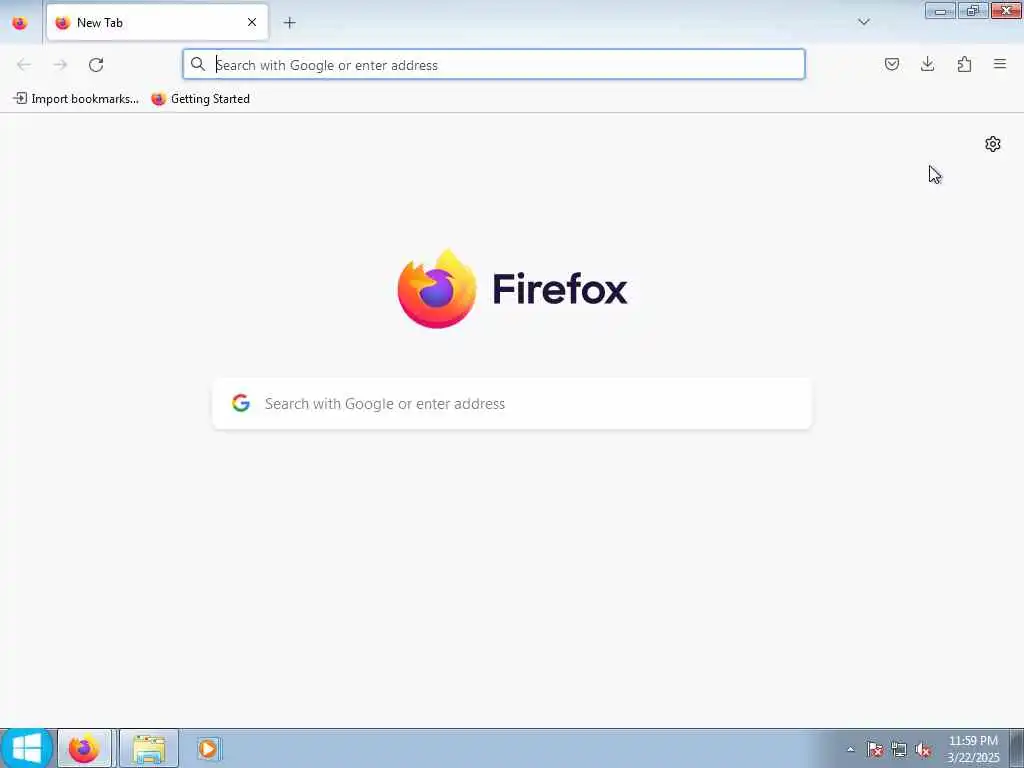Image resolution: width=1024 pixels, height=768 pixels.
Task: Open the Firefox application menu
Action: coord(1000,64)
